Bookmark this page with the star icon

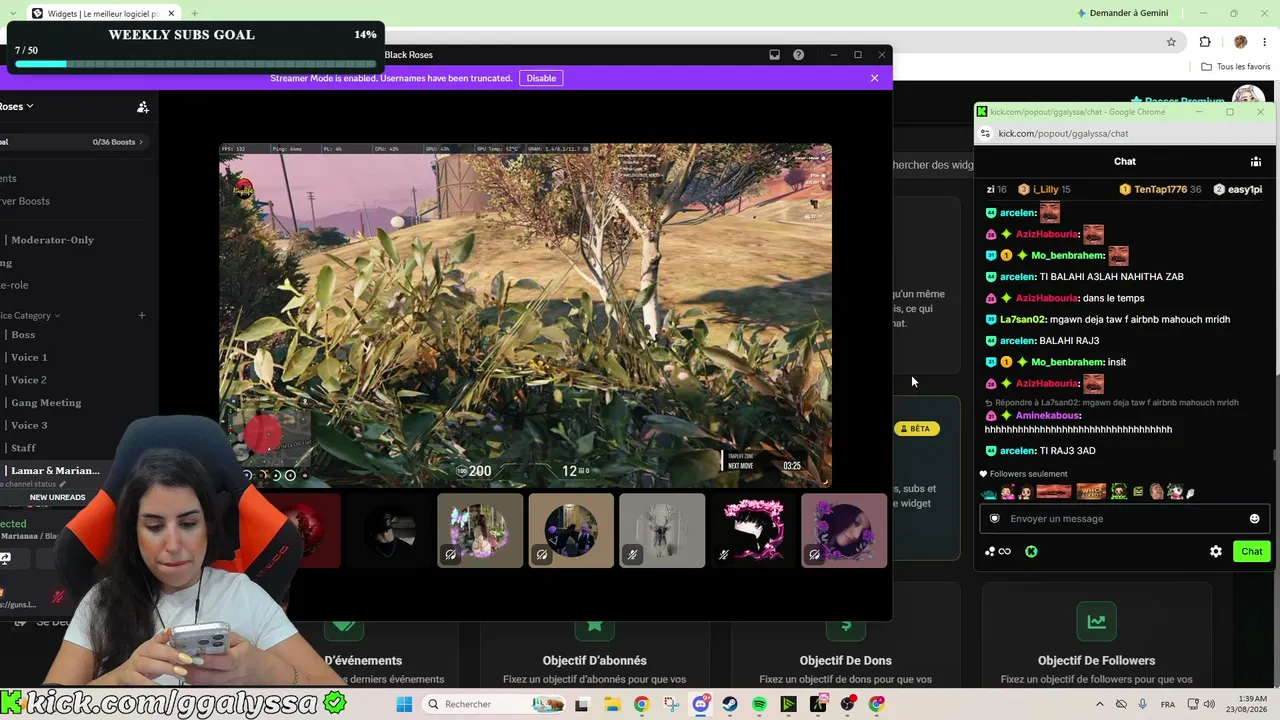(x=1171, y=42)
